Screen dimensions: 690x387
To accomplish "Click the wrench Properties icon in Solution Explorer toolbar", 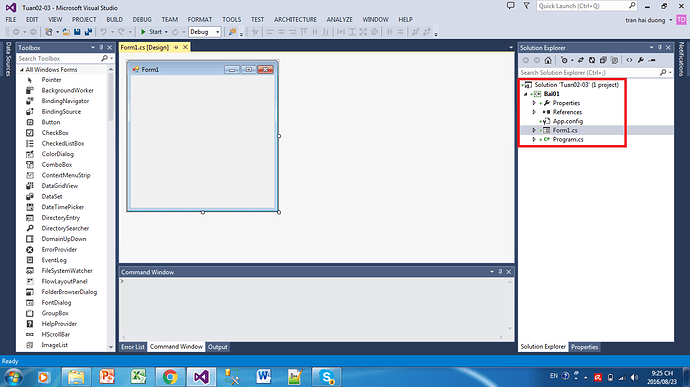I will pyautogui.click(x=641, y=60).
